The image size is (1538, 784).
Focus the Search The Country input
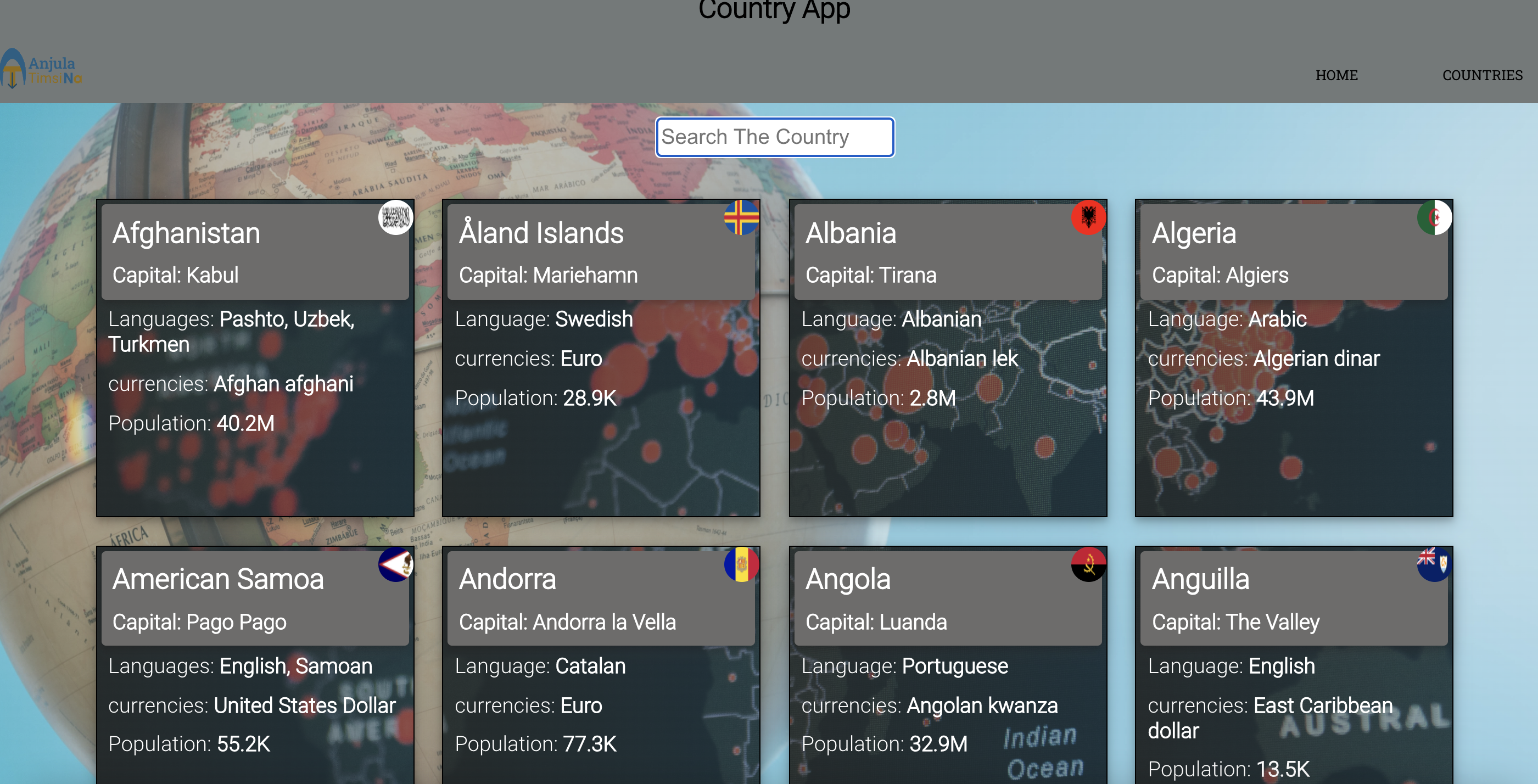click(x=774, y=137)
